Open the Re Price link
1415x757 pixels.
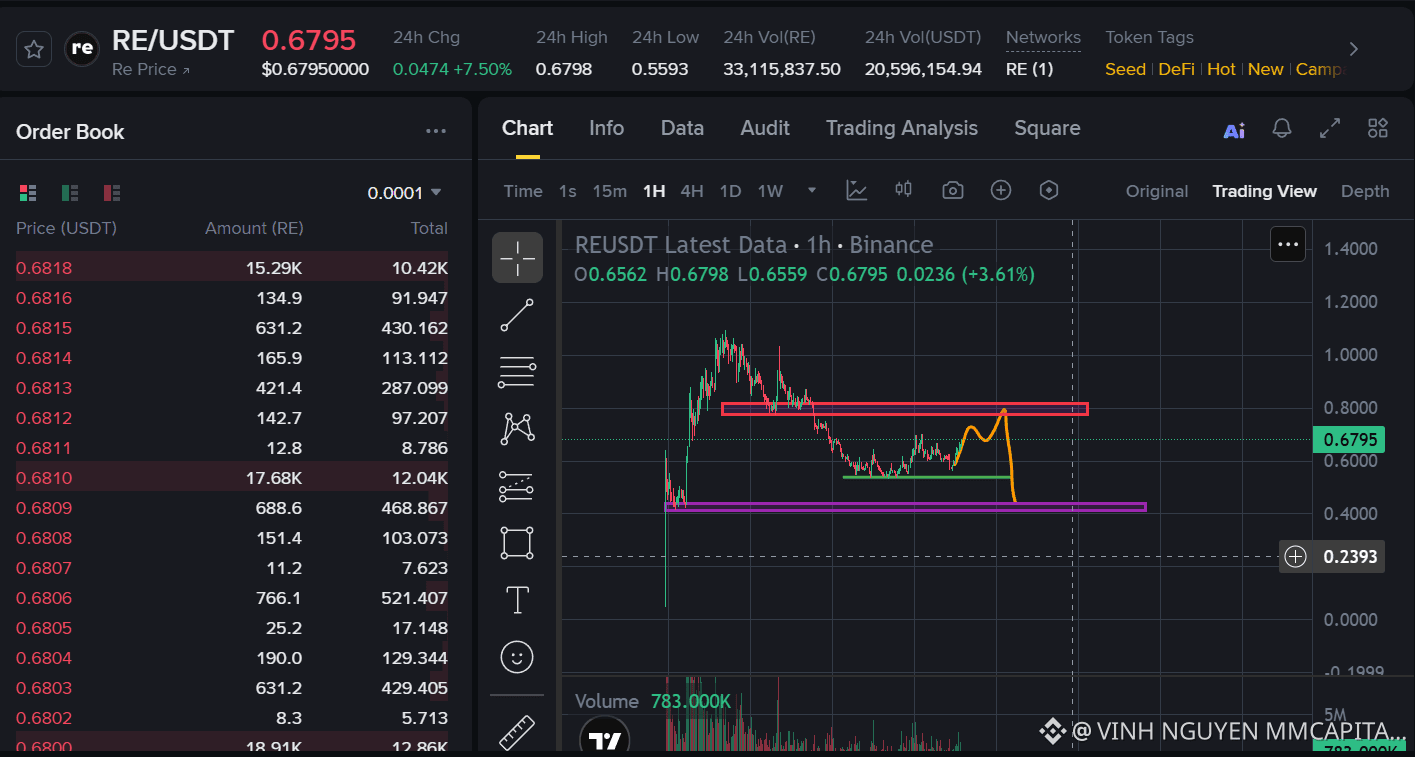[151, 70]
